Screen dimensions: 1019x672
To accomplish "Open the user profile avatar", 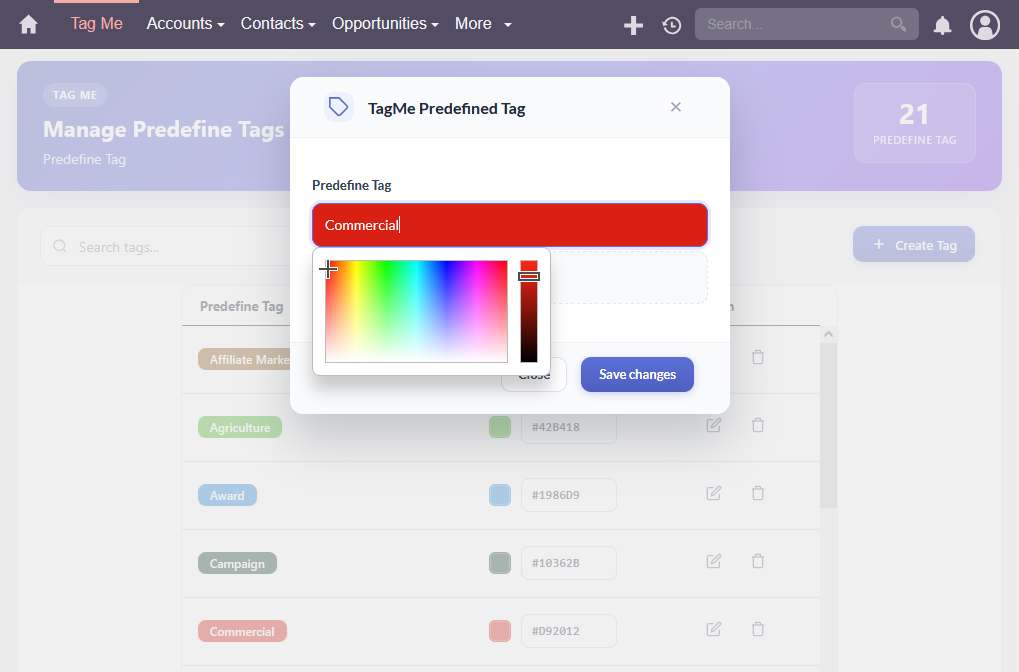I will point(985,25).
